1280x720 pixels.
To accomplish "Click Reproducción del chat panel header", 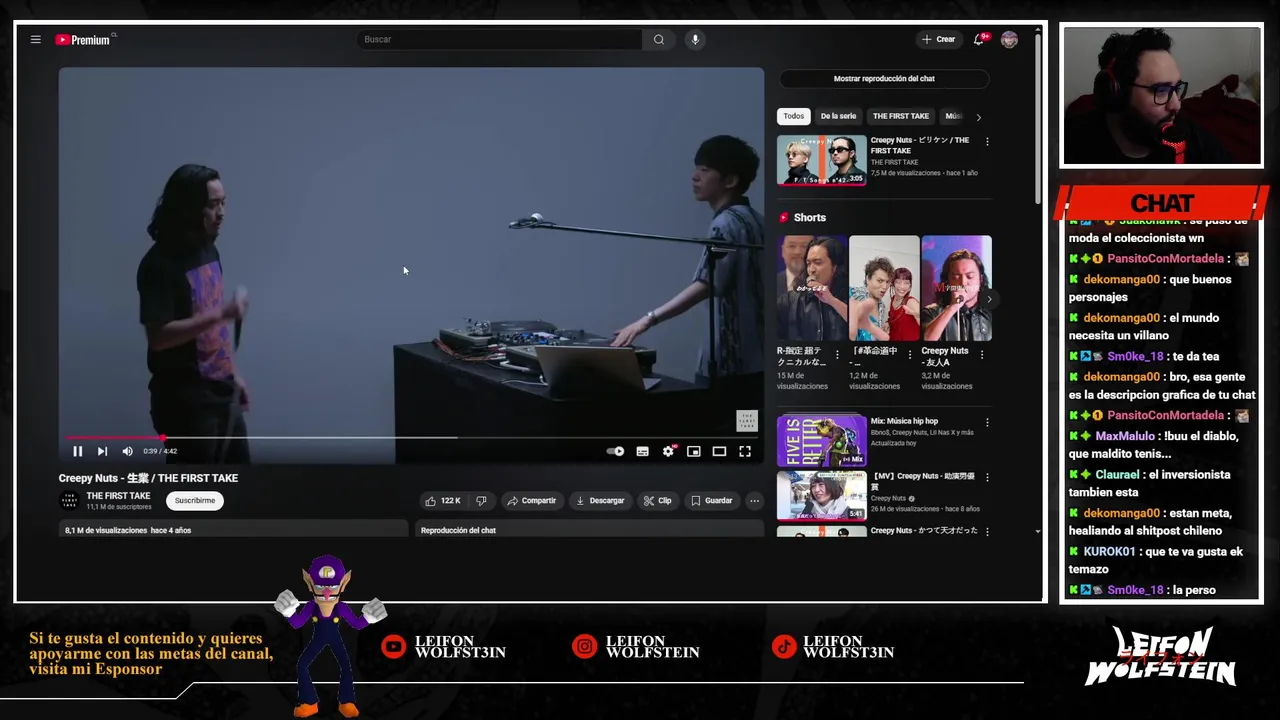I will (x=590, y=530).
